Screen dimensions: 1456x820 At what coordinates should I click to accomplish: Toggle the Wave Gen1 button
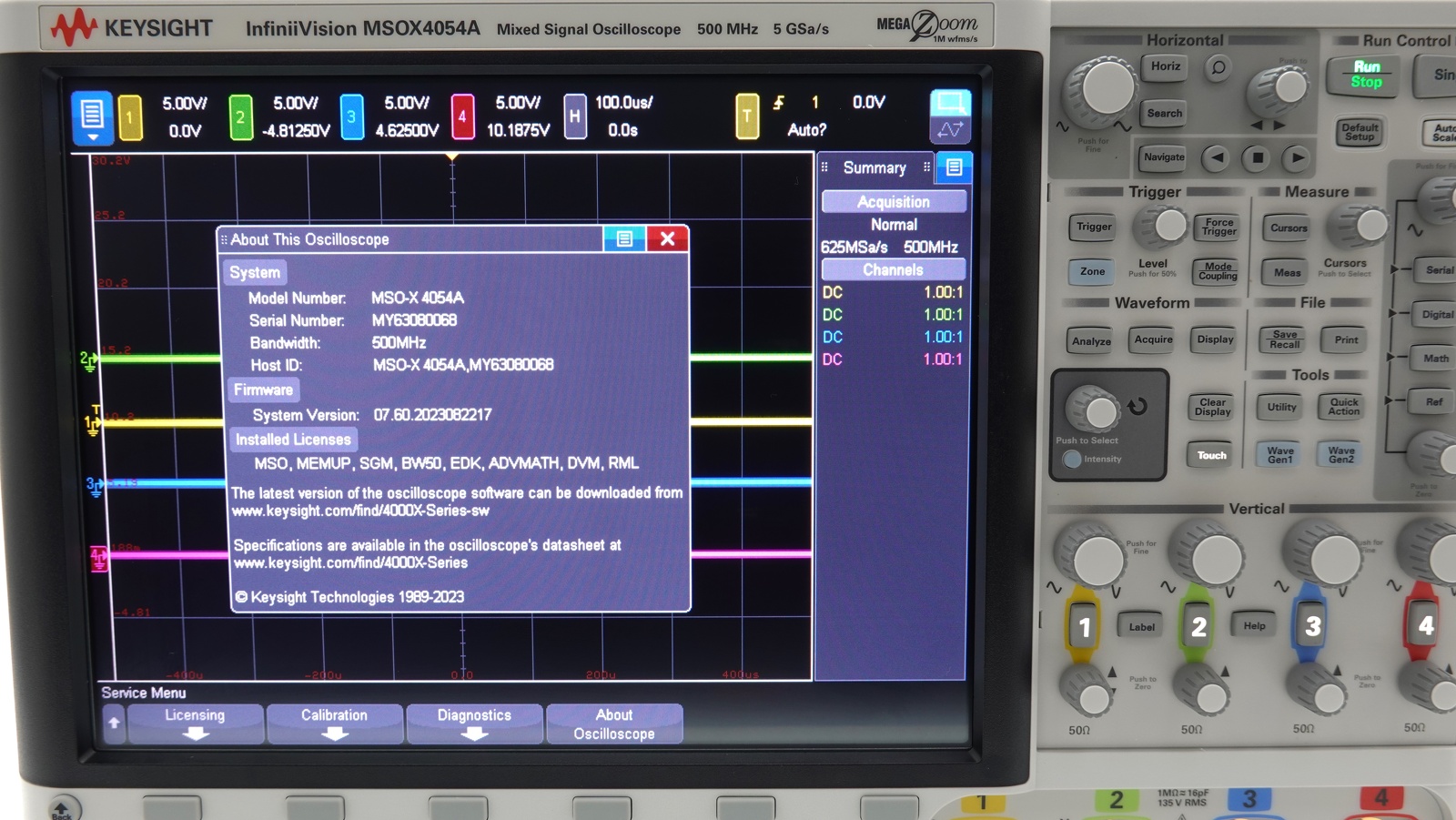(1279, 454)
